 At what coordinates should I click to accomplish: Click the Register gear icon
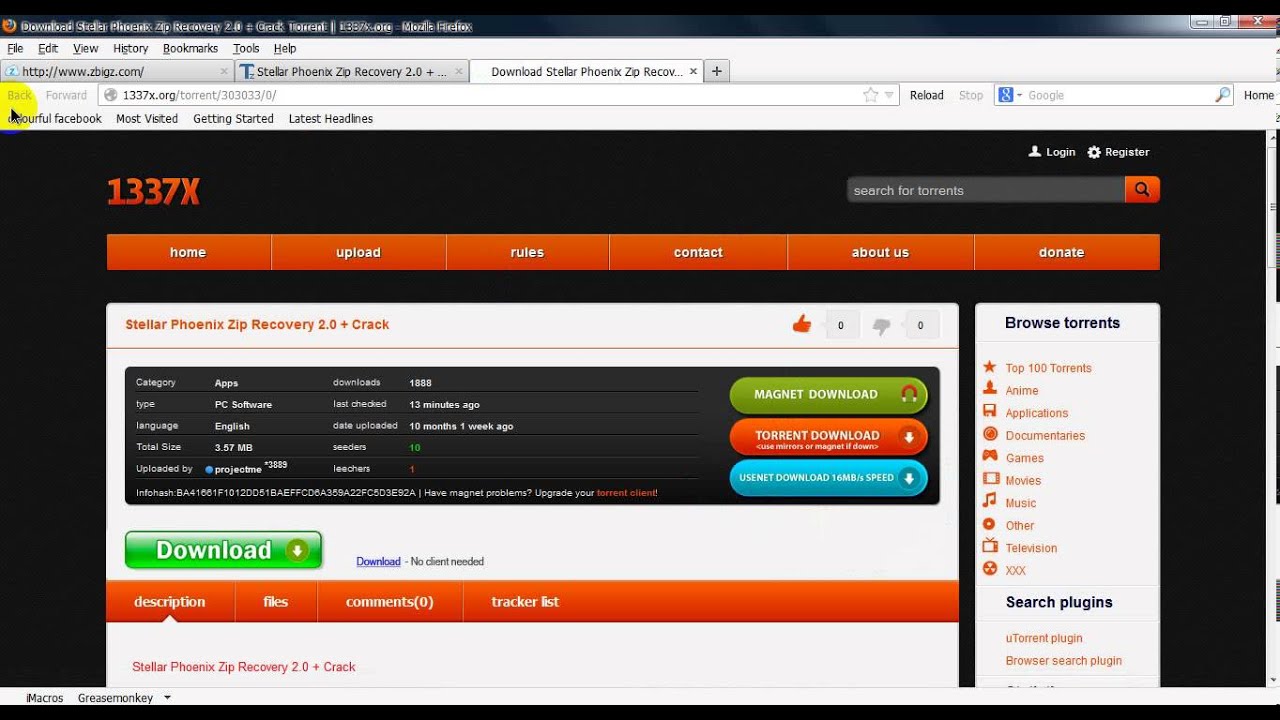click(1094, 152)
